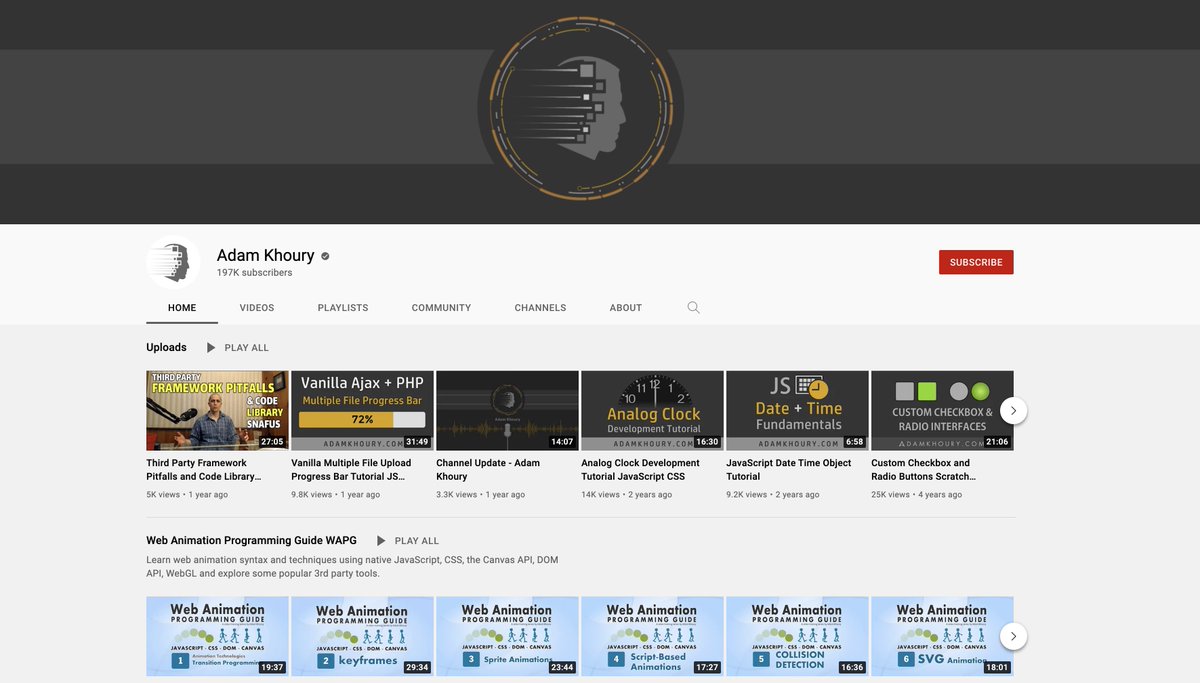Image resolution: width=1200 pixels, height=683 pixels.
Task: Open the PLAYLISTS tab
Action: tap(343, 308)
